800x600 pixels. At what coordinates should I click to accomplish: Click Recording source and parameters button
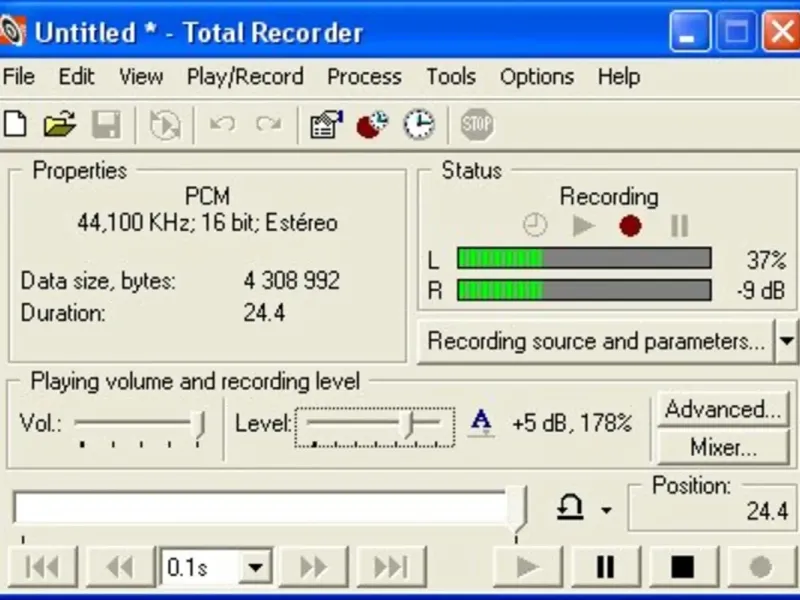click(596, 341)
